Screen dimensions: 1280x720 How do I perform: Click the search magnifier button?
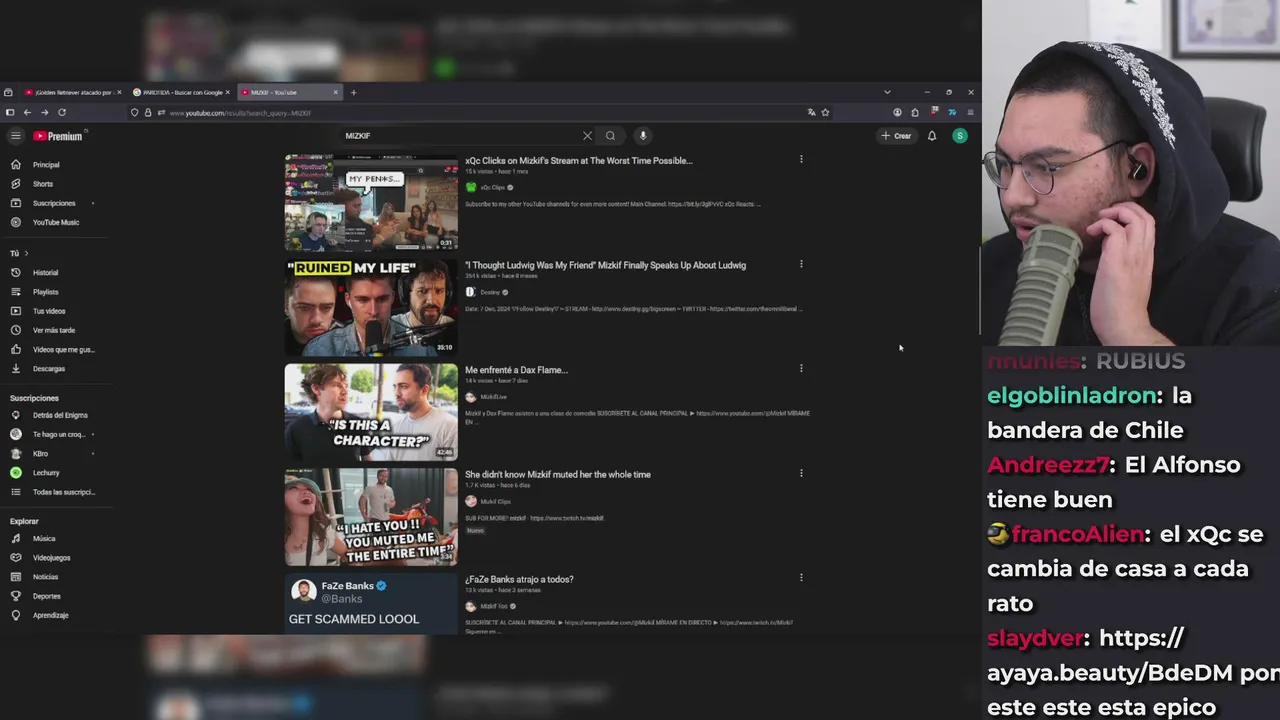click(x=610, y=136)
